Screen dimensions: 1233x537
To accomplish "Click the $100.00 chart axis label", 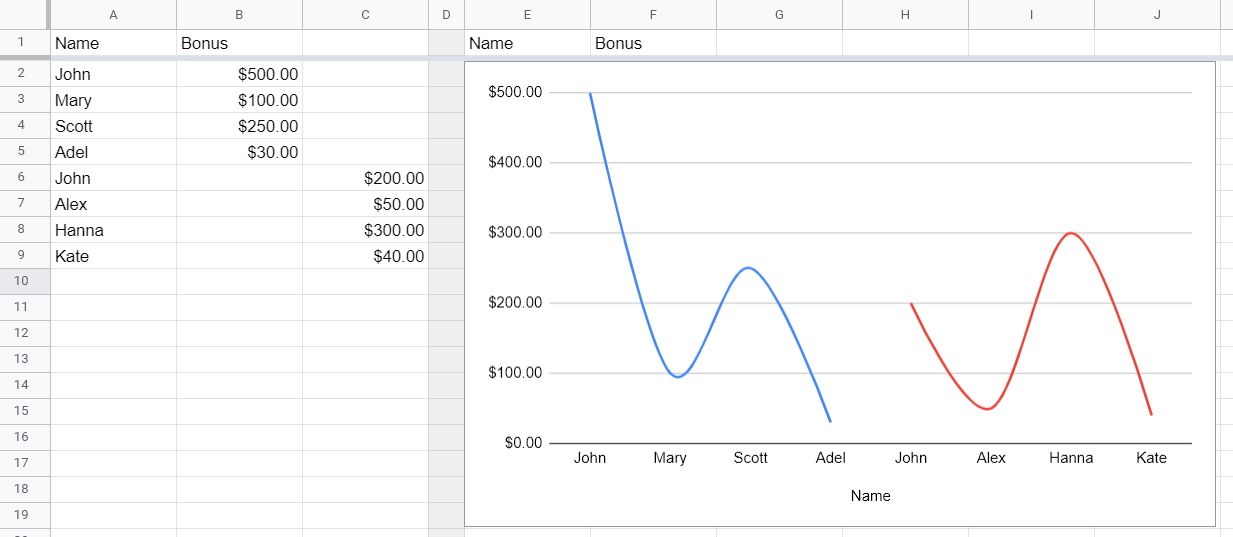I will pyautogui.click(x=515, y=373).
